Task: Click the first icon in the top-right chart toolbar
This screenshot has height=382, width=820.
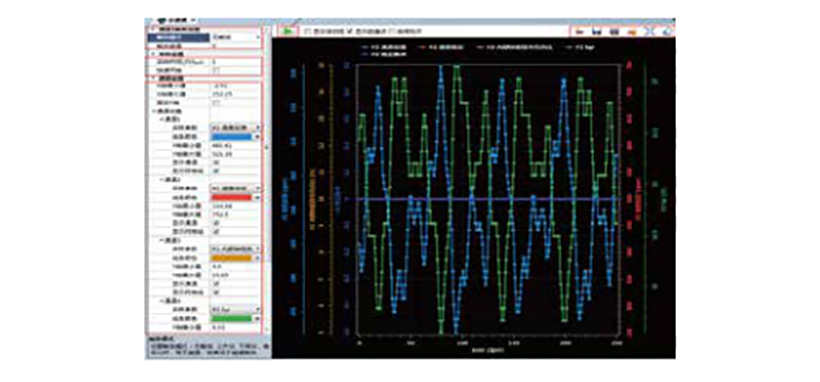Action: coord(579,32)
